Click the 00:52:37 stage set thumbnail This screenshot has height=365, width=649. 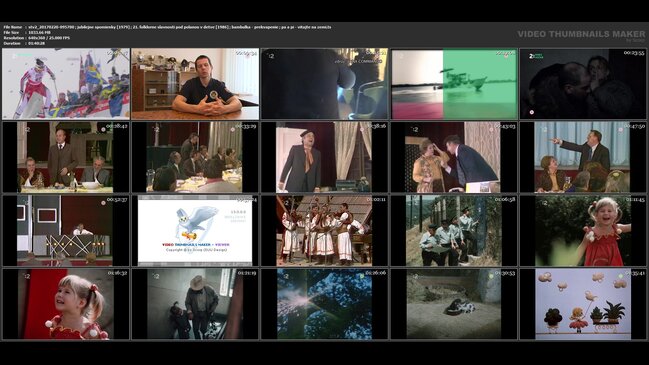coord(66,231)
